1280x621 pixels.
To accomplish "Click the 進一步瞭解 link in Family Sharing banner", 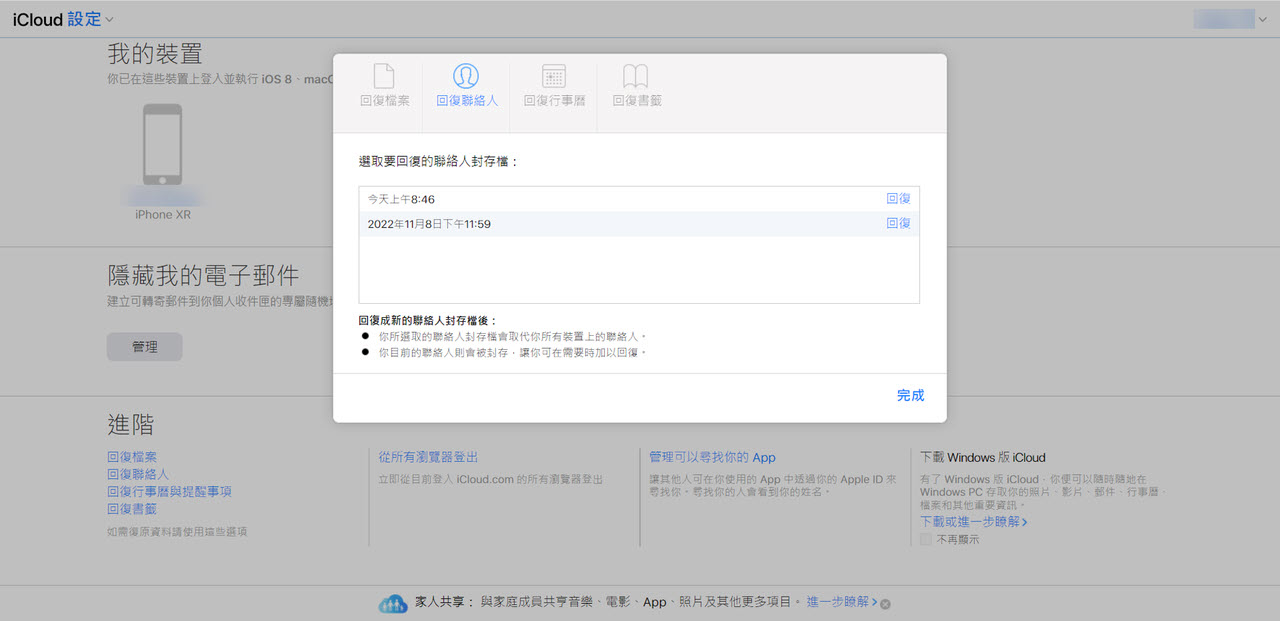I will click(842, 602).
